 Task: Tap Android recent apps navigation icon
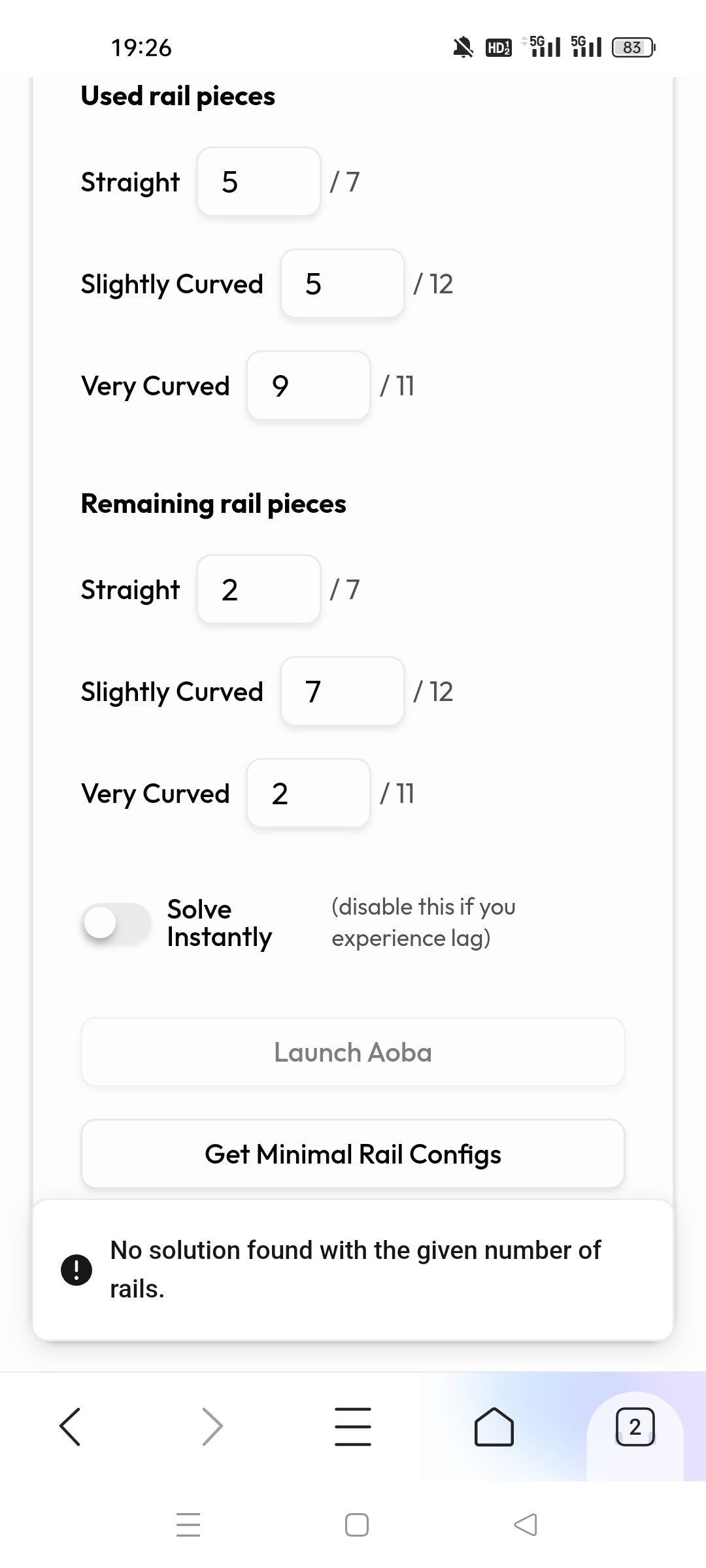pos(188,1524)
